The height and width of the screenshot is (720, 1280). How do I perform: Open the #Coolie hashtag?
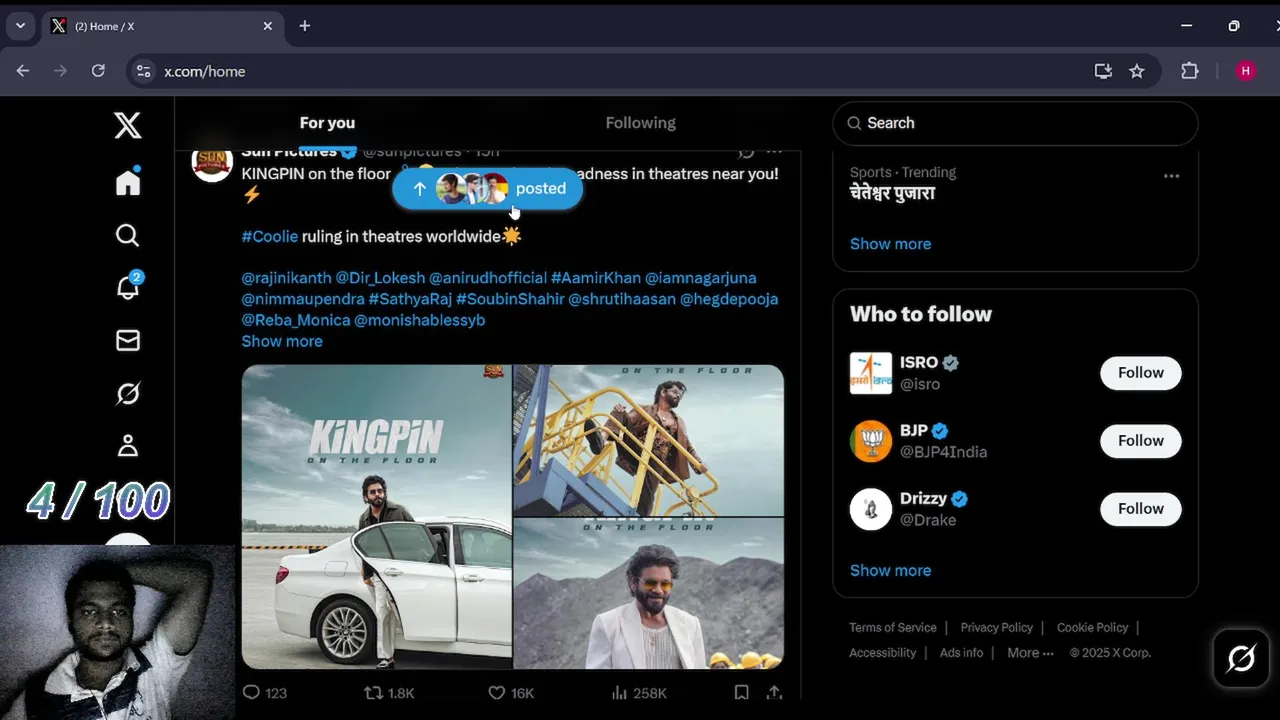270,236
